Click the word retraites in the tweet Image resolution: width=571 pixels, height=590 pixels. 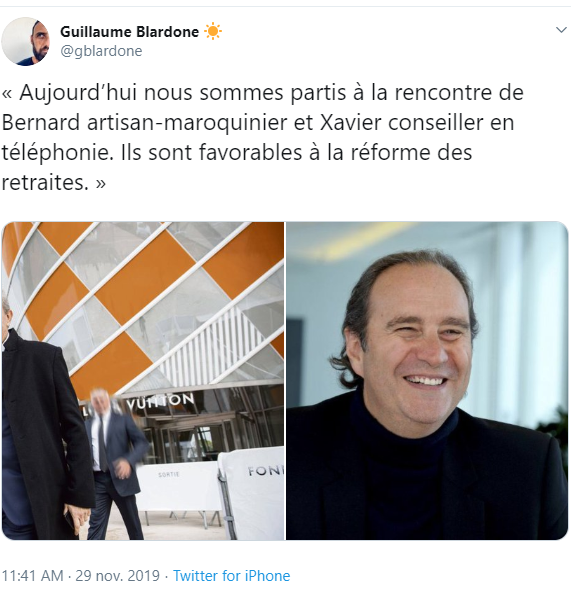(x=45, y=182)
